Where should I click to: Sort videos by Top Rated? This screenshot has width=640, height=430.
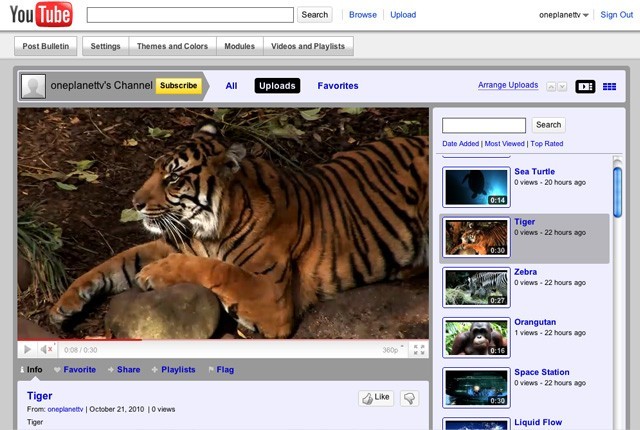(547, 144)
